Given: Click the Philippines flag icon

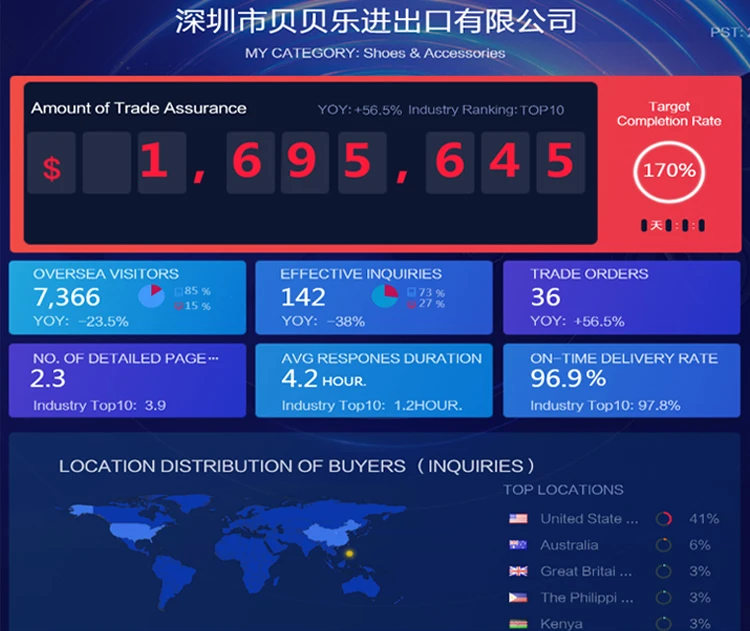Looking at the screenshot, I should click(x=518, y=597).
